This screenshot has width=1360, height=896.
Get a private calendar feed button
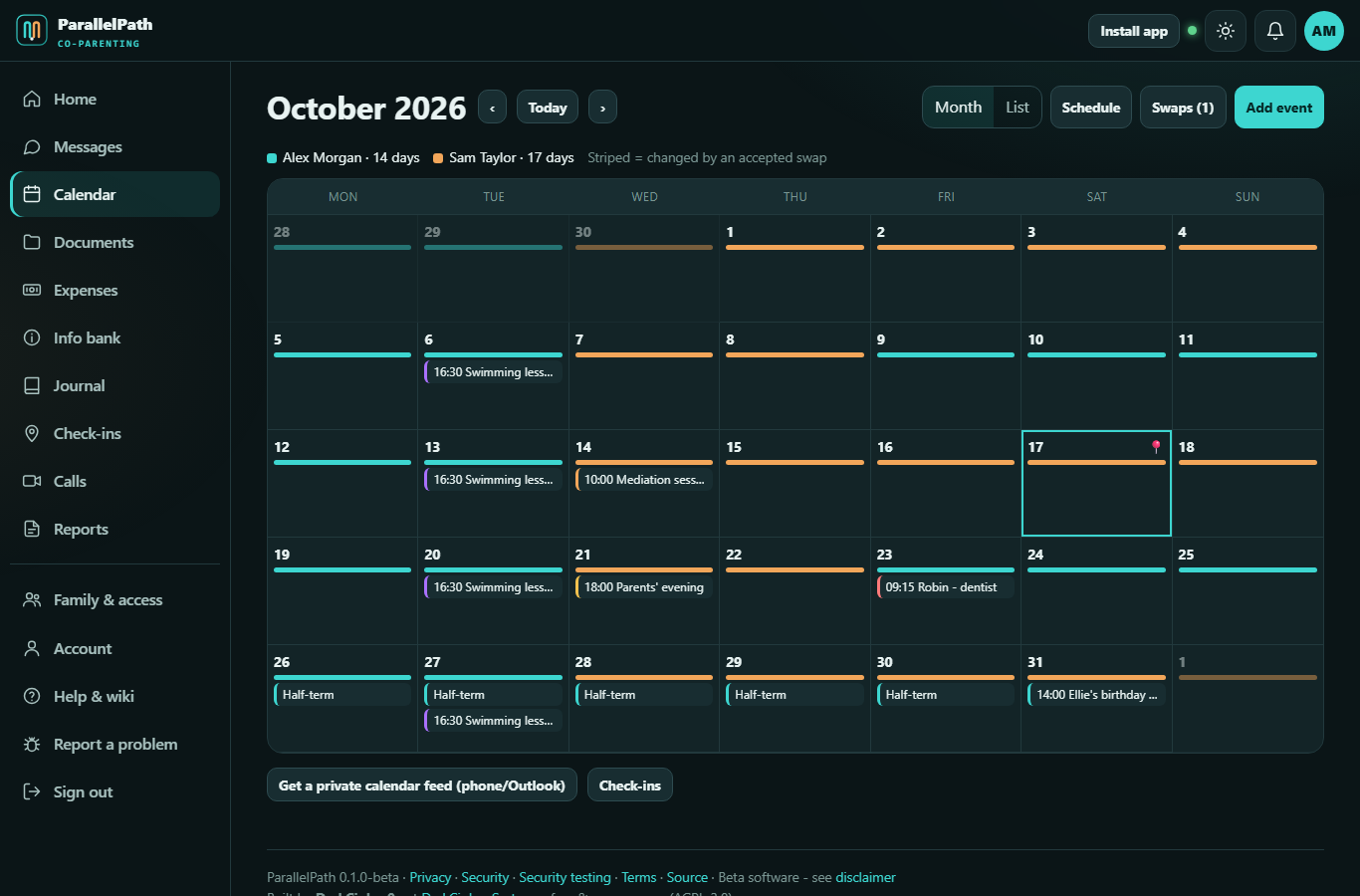tap(422, 784)
